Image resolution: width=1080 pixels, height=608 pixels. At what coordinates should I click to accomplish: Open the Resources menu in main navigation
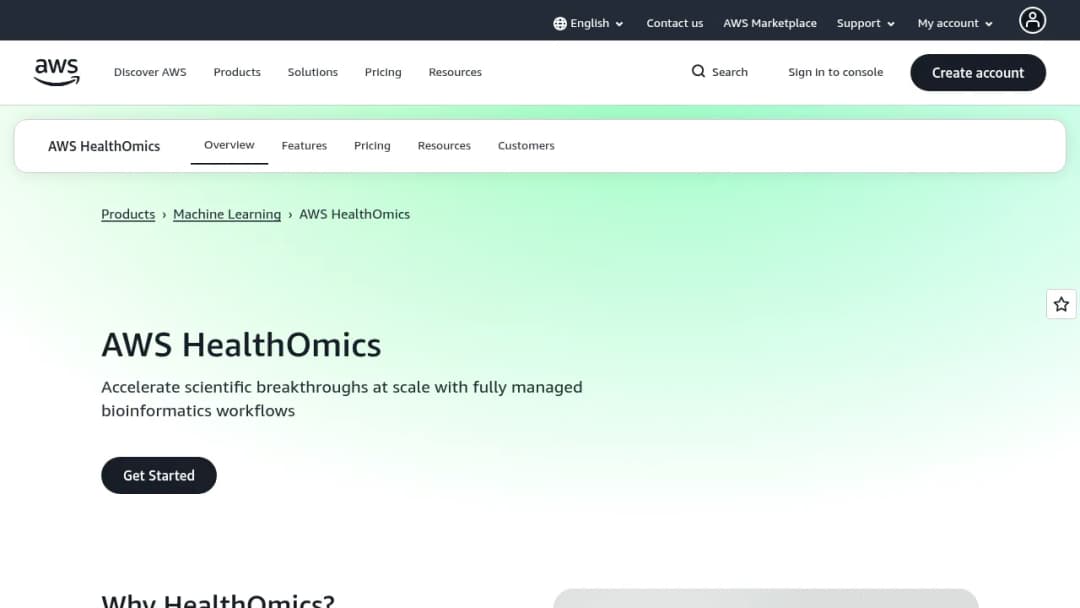[455, 72]
